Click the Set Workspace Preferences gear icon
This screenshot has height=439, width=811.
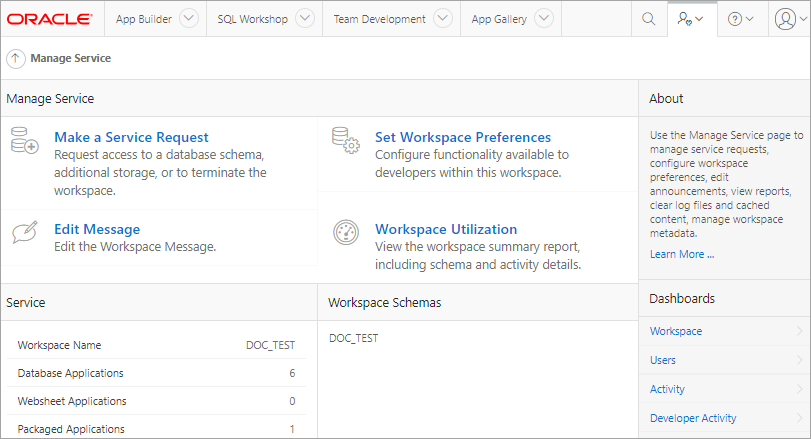[x=345, y=142]
